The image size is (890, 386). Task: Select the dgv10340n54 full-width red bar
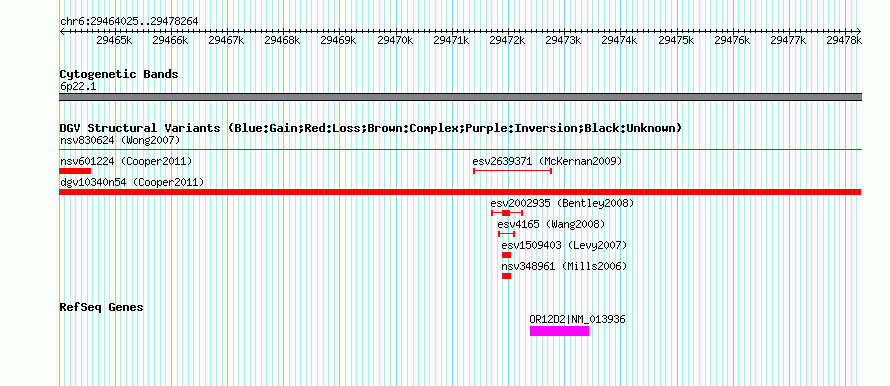(x=460, y=192)
